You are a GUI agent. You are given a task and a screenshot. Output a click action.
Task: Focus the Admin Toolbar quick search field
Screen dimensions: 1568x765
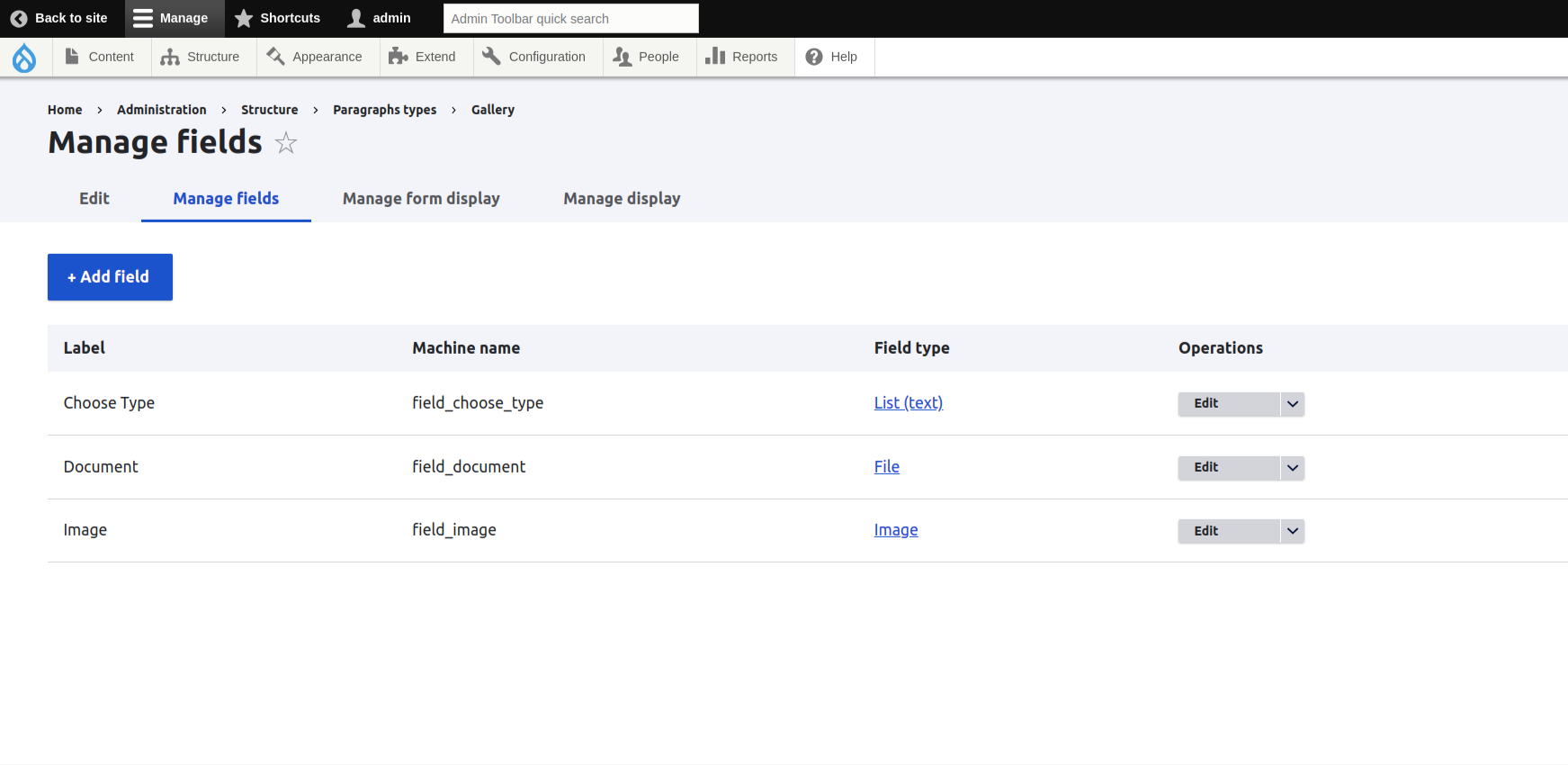pos(571,18)
